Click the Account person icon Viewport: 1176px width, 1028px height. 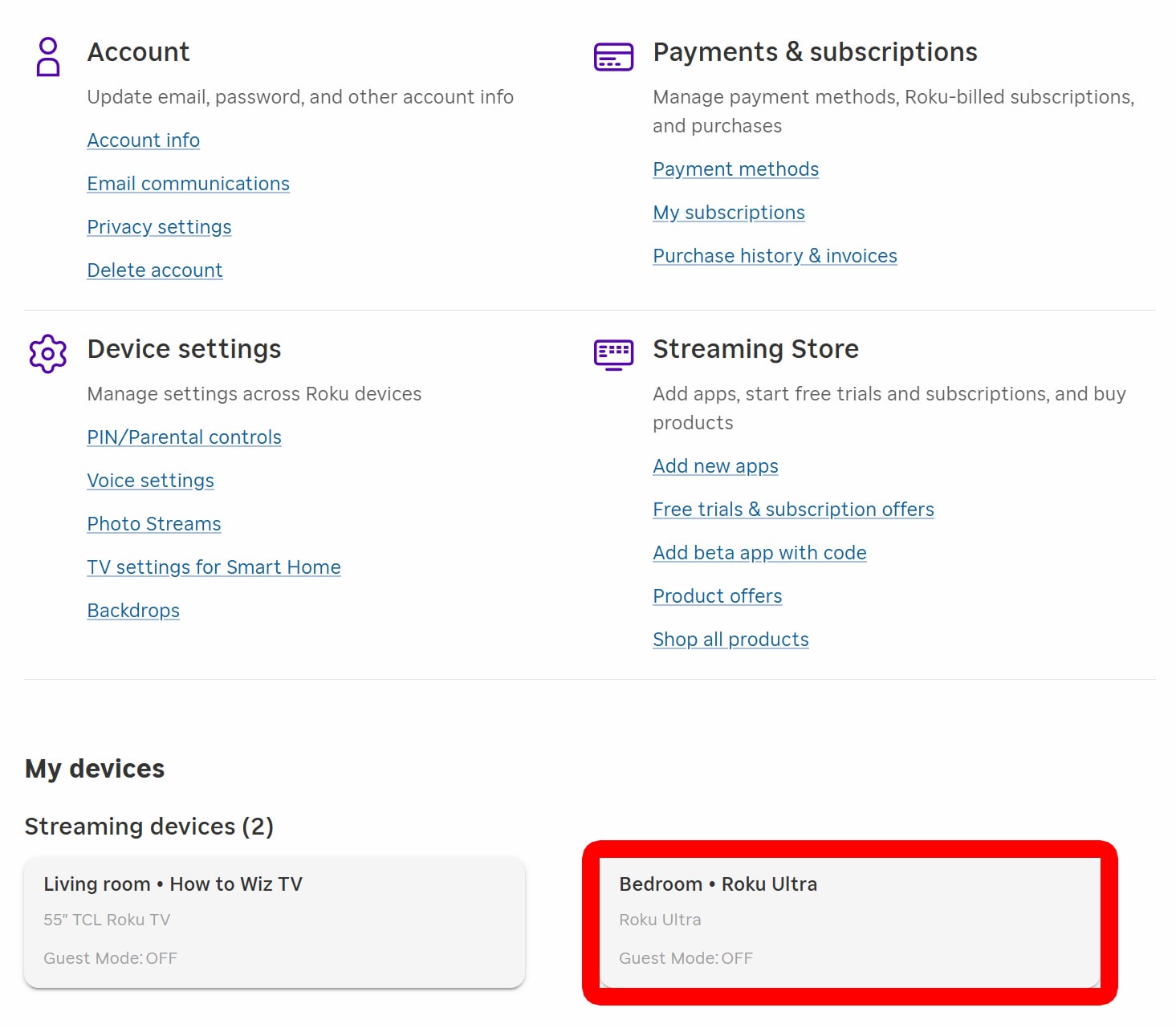(48, 56)
